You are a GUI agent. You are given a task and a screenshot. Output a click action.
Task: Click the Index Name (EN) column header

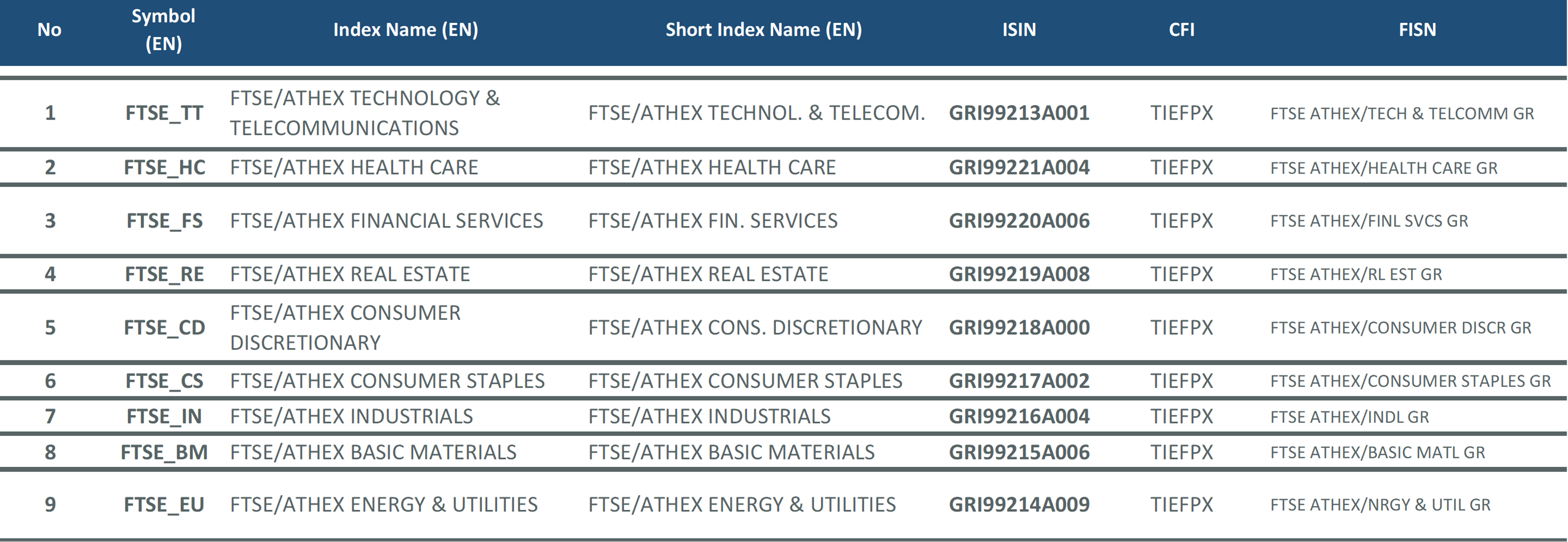point(405,30)
